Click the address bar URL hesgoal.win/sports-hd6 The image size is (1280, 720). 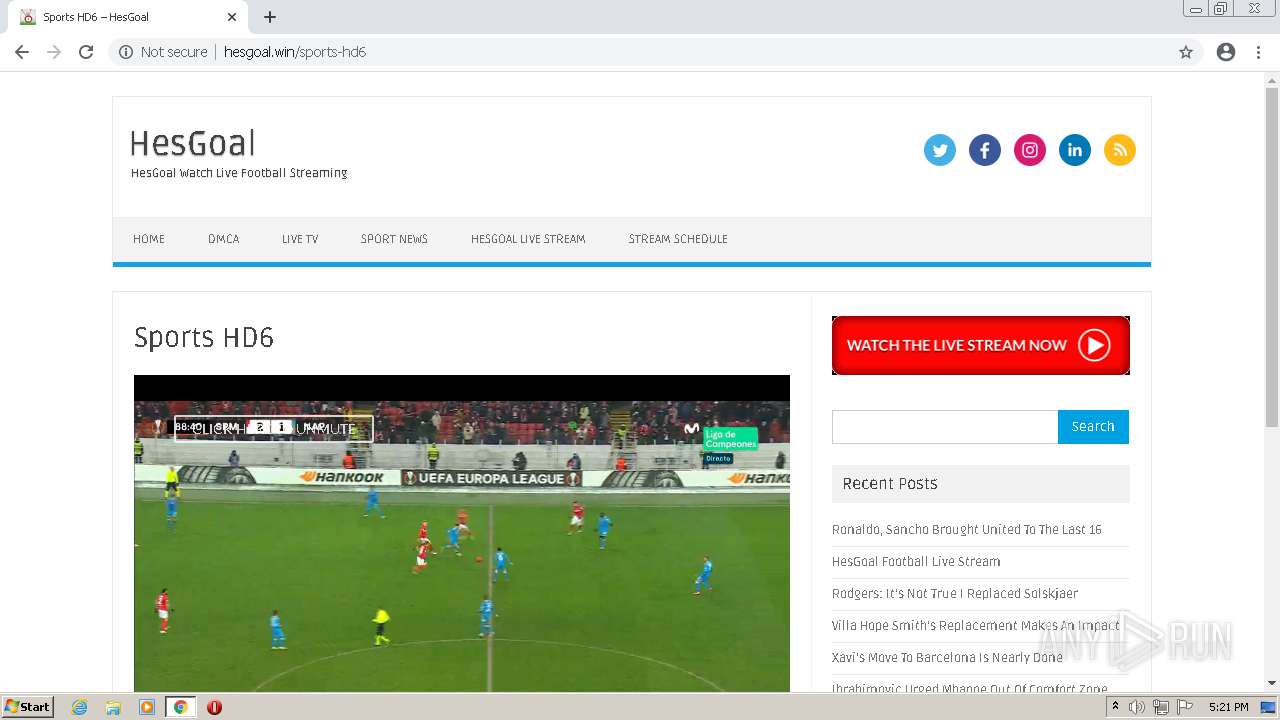295,52
